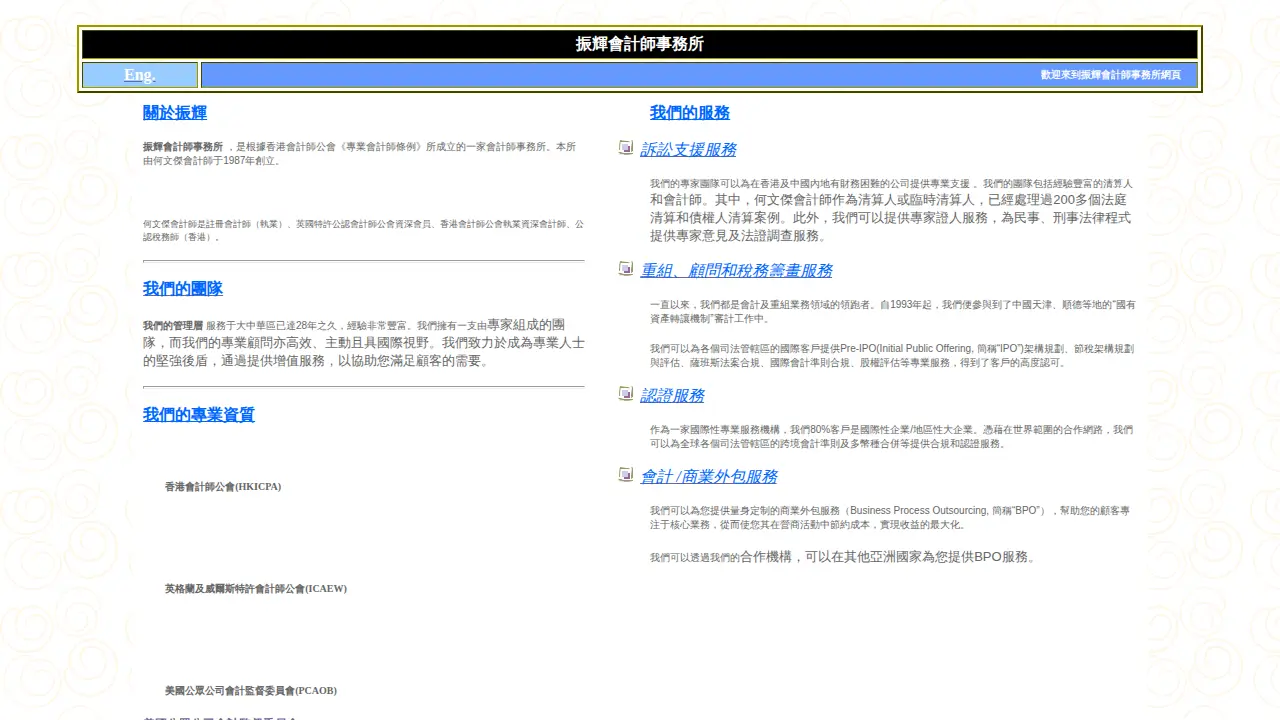This screenshot has width=1280, height=720.
Task: Switch to English with the Eng. button
Action: (140, 75)
